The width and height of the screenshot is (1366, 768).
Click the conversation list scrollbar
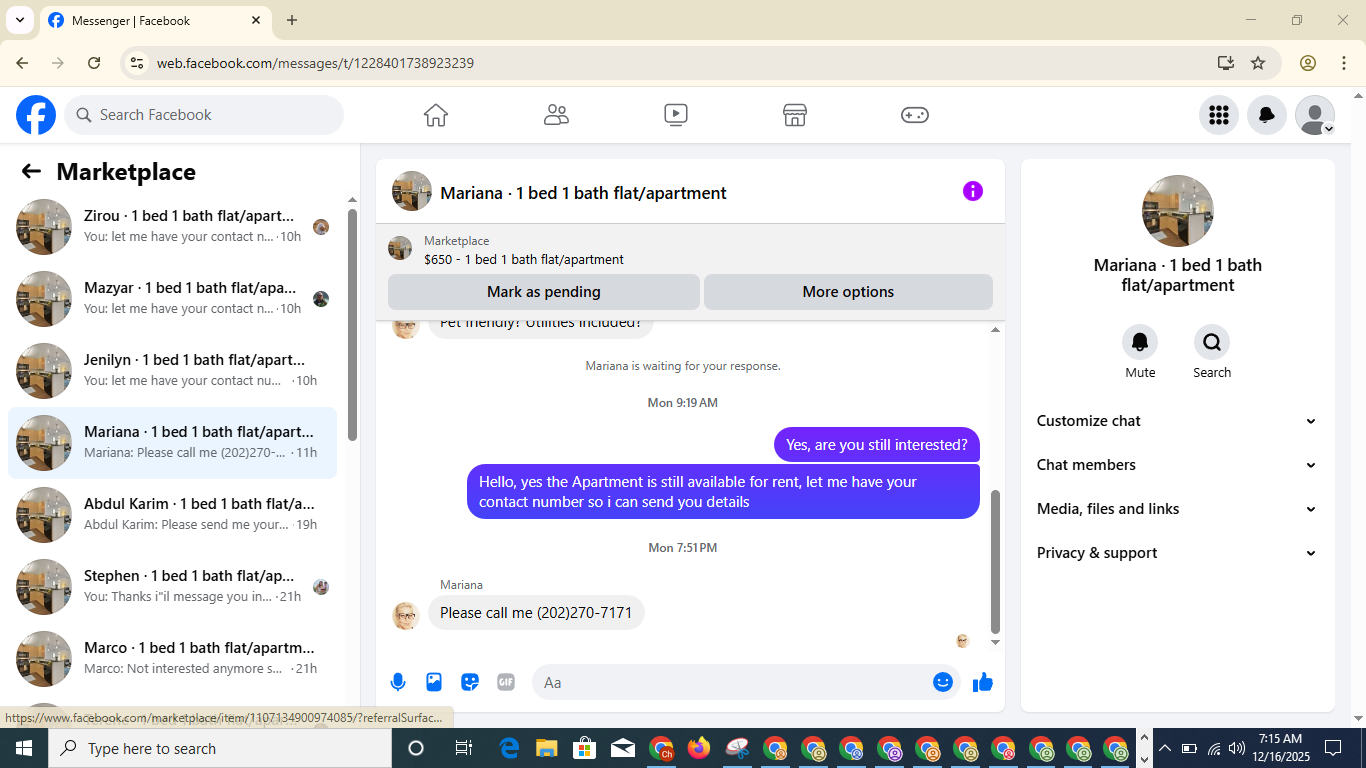click(x=352, y=324)
